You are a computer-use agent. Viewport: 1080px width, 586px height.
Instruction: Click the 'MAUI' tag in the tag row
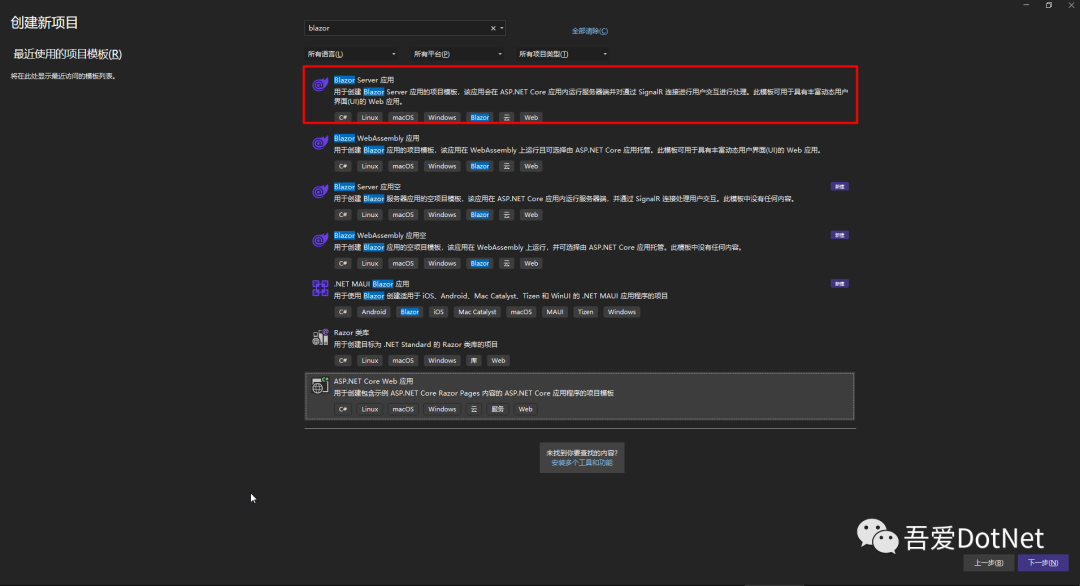[554, 312]
